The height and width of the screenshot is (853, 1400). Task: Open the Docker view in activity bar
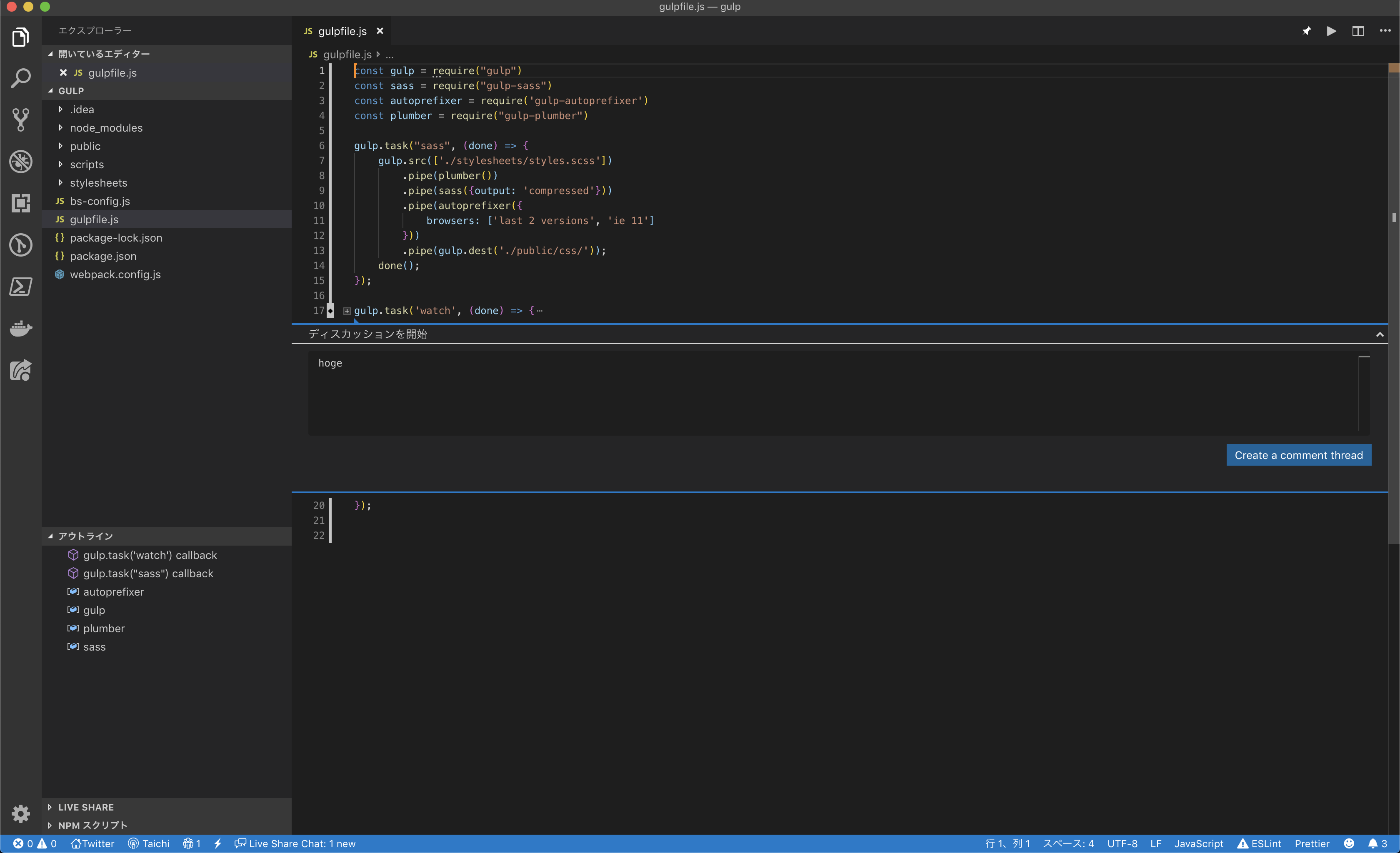20,328
